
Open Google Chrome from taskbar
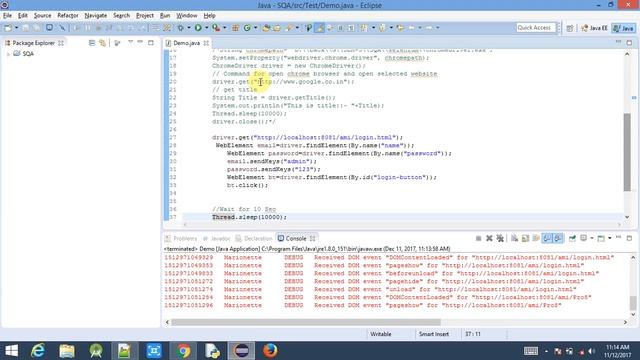pos(183,351)
